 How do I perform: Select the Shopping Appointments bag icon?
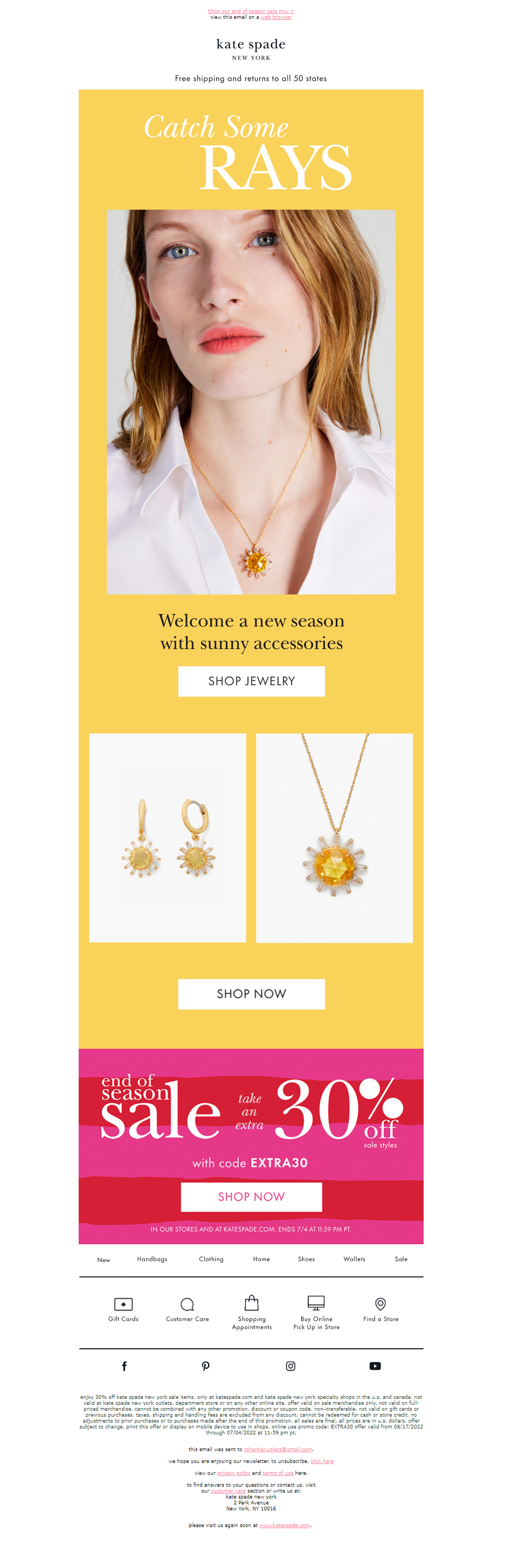252,1302
